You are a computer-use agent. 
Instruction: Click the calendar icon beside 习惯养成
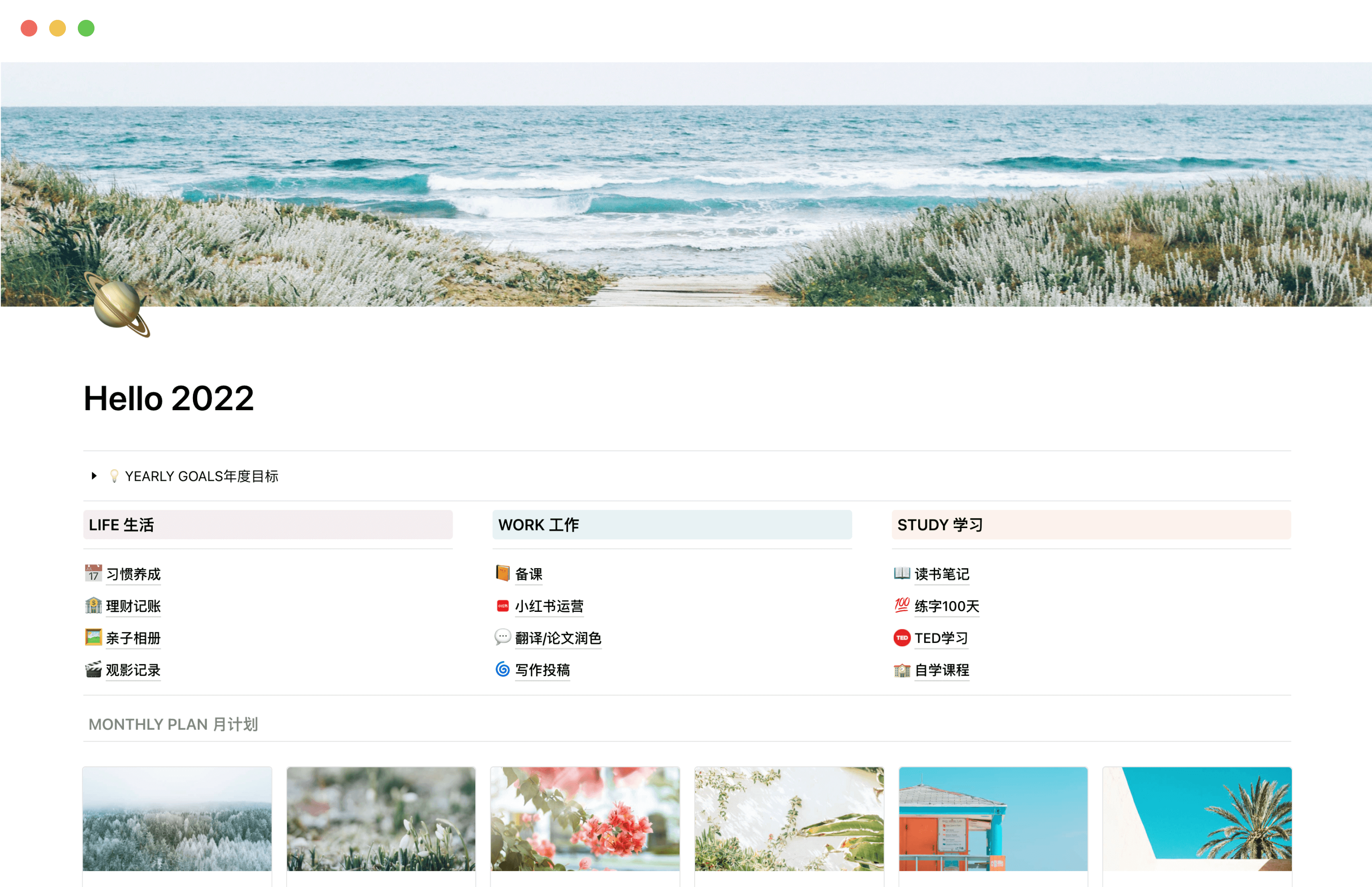93,574
